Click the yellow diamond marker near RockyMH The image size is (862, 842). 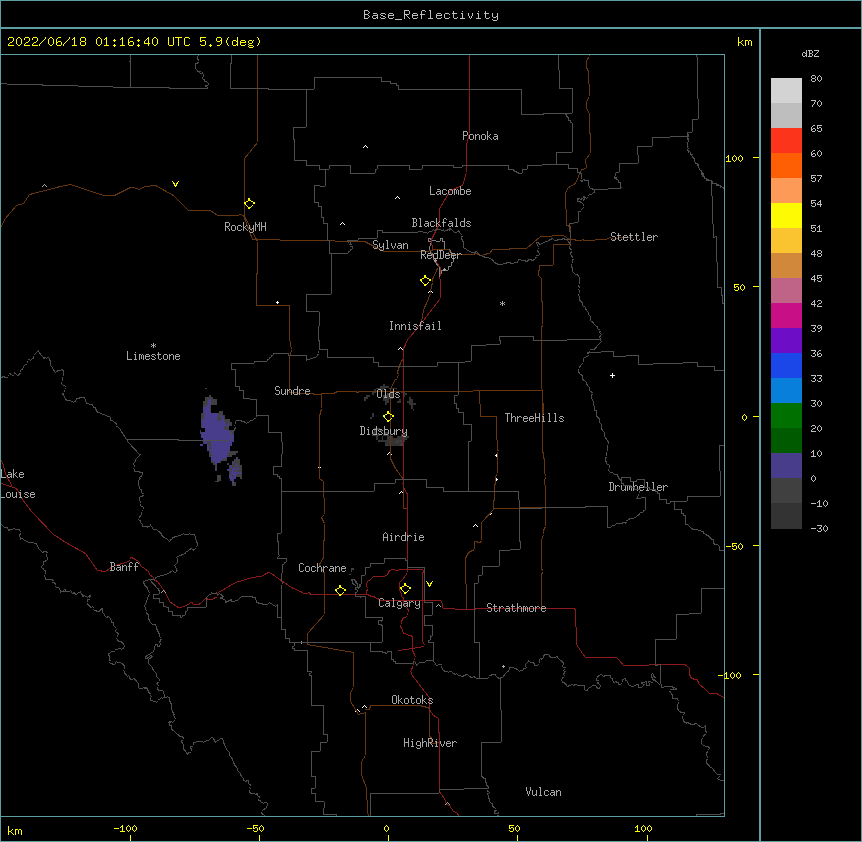point(249,204)
